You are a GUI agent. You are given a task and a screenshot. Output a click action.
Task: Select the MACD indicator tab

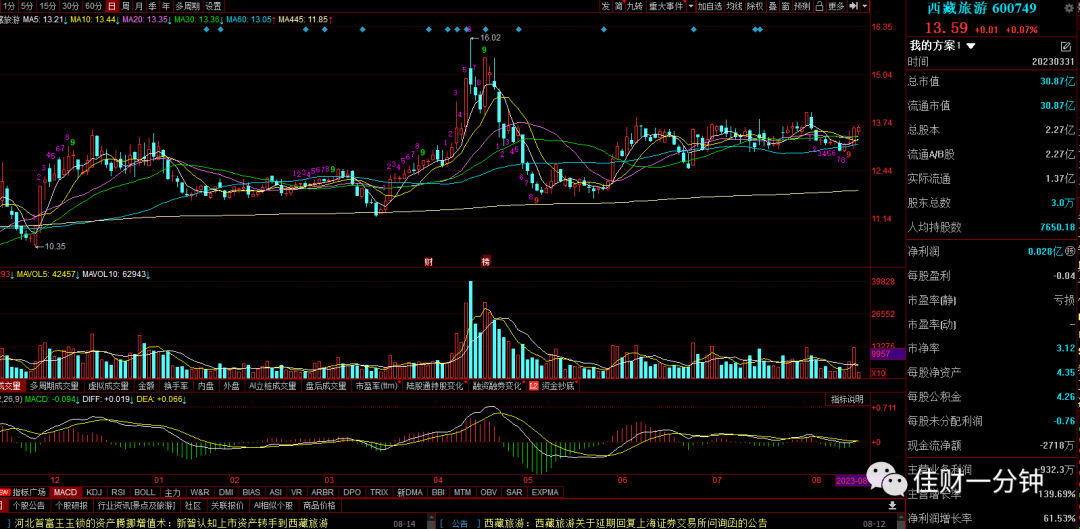pos(65,492)
